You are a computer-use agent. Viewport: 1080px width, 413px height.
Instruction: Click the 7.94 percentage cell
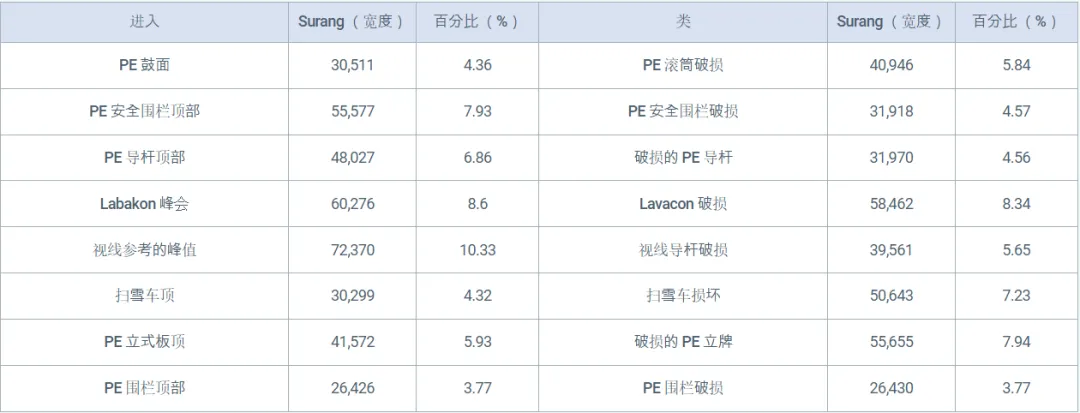1016,341
